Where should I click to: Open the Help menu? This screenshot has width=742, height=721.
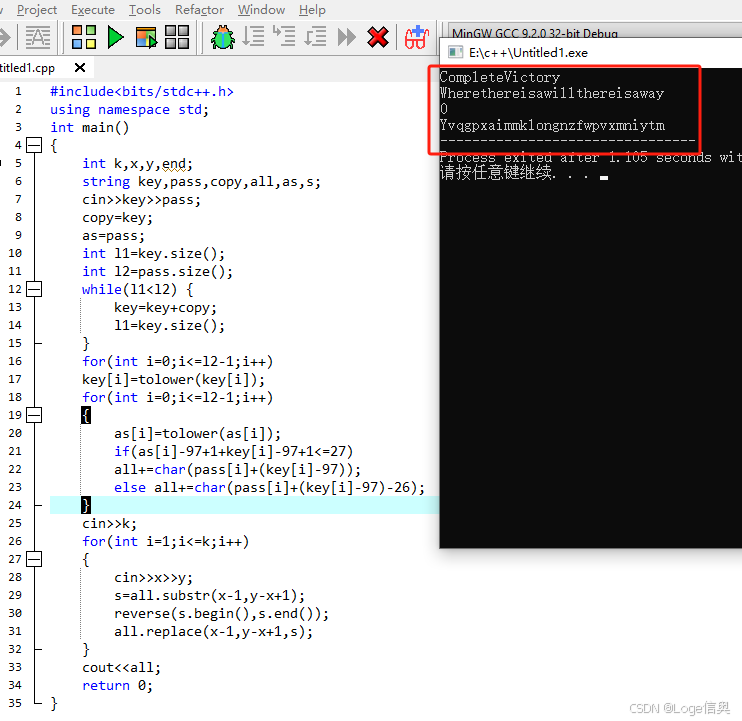(x=312, y=9)
